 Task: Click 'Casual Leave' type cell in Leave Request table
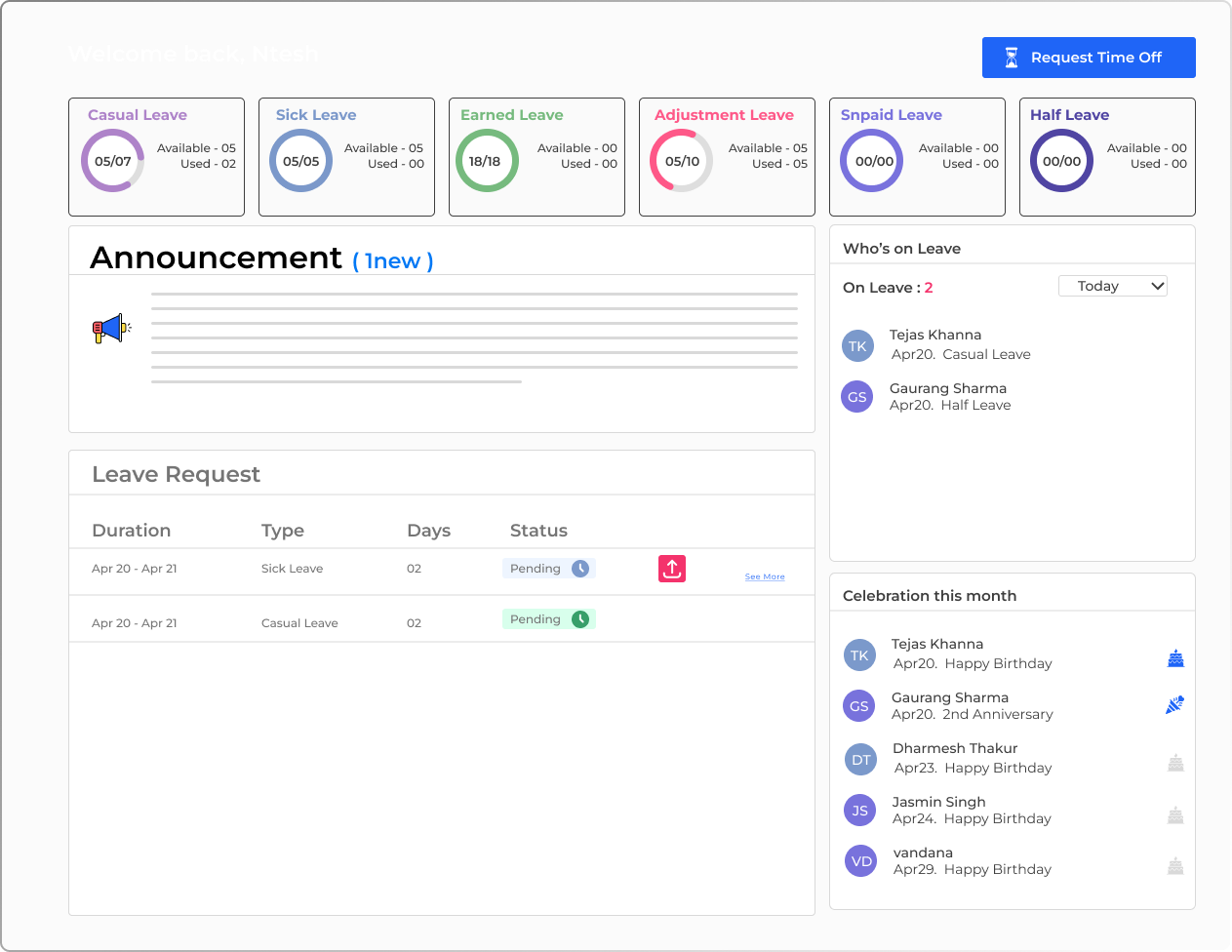(x=299, y=623)
